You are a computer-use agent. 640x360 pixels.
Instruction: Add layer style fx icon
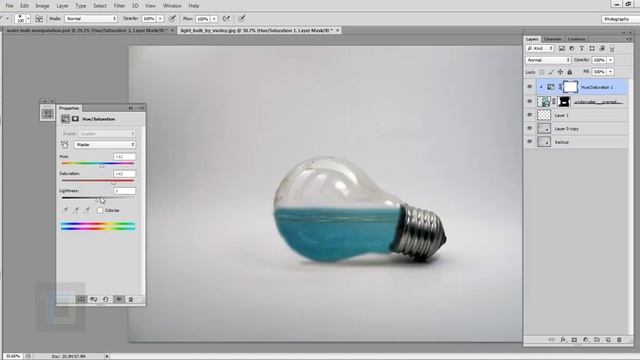563,340
